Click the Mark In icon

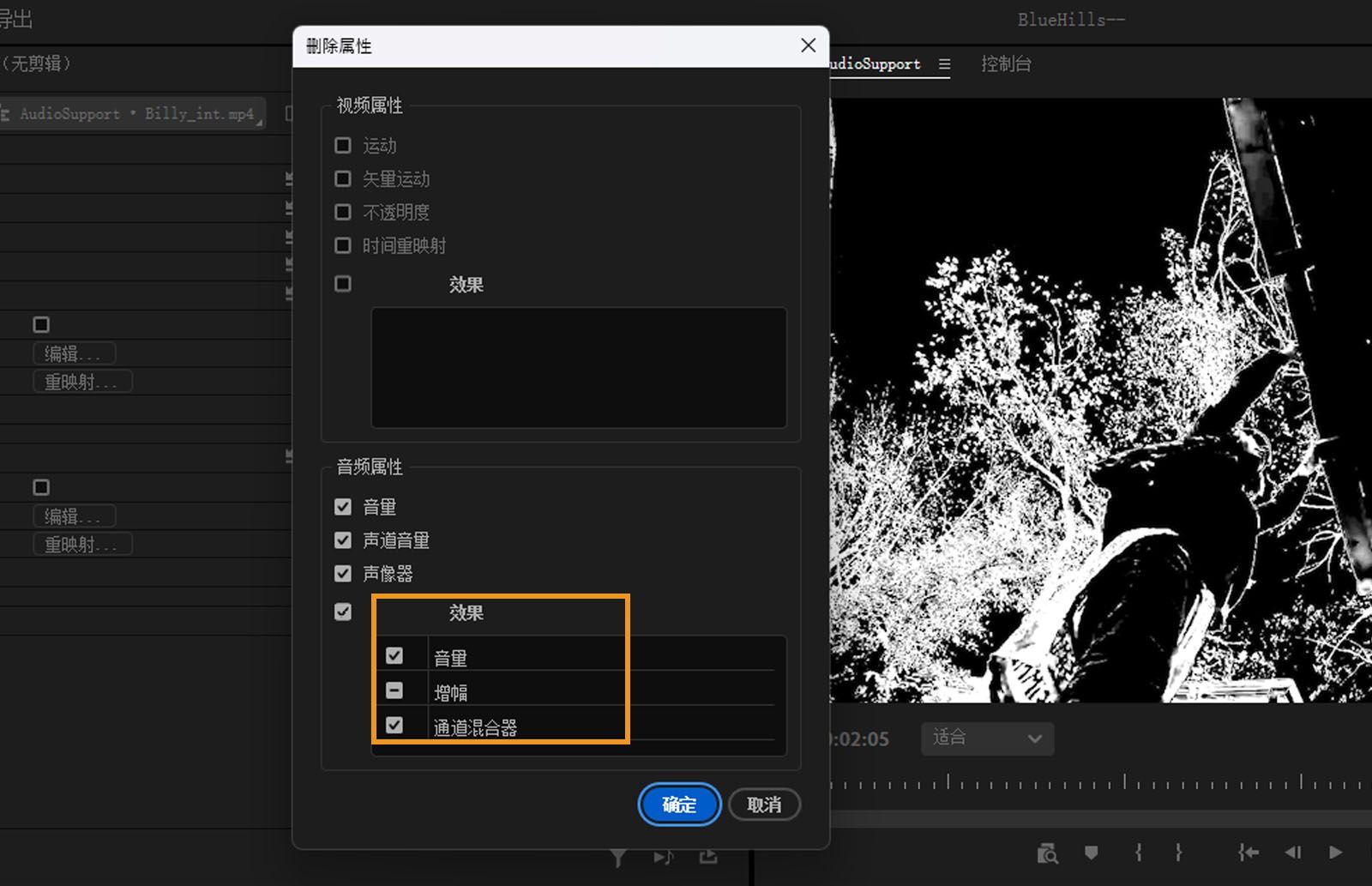1138,852
